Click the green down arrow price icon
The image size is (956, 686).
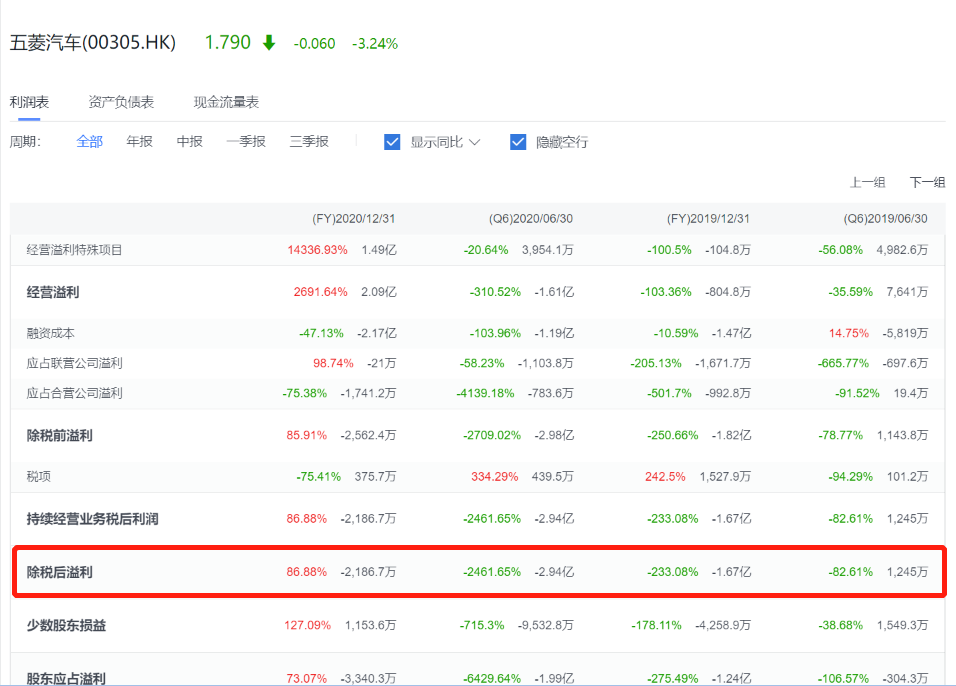269,43
